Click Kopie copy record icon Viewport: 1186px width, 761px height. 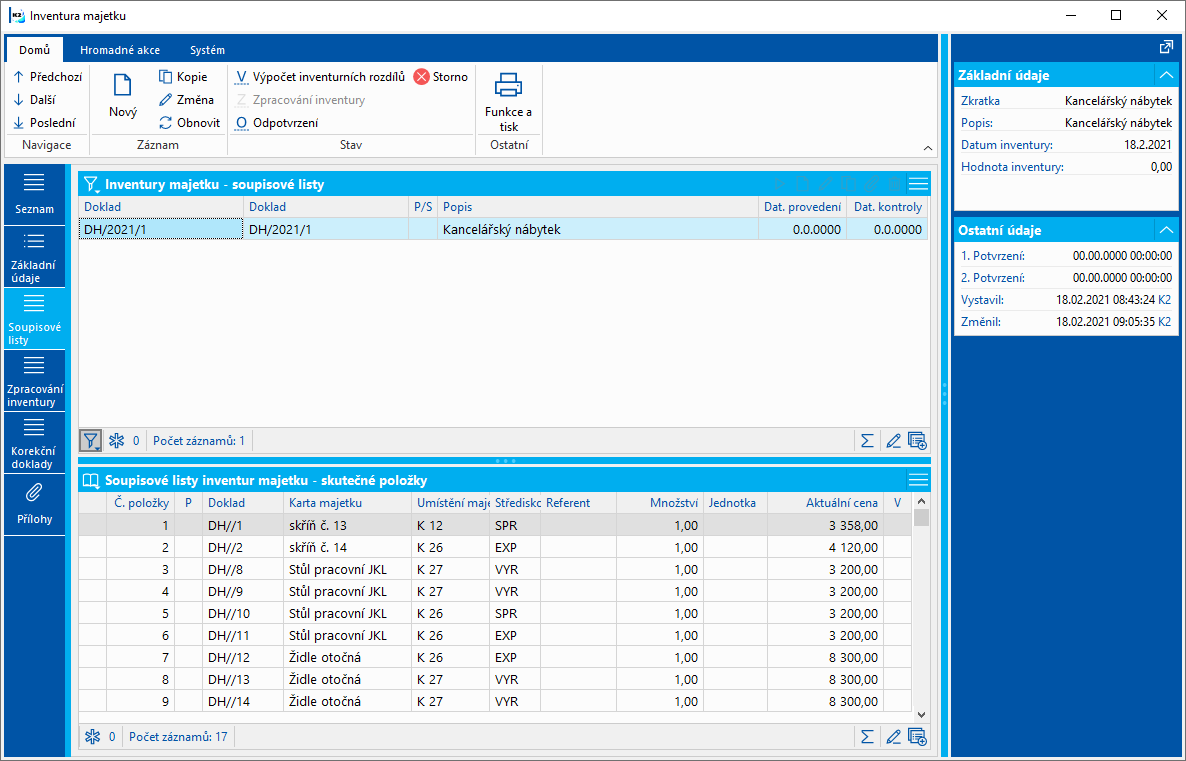(x=166, y=77)
